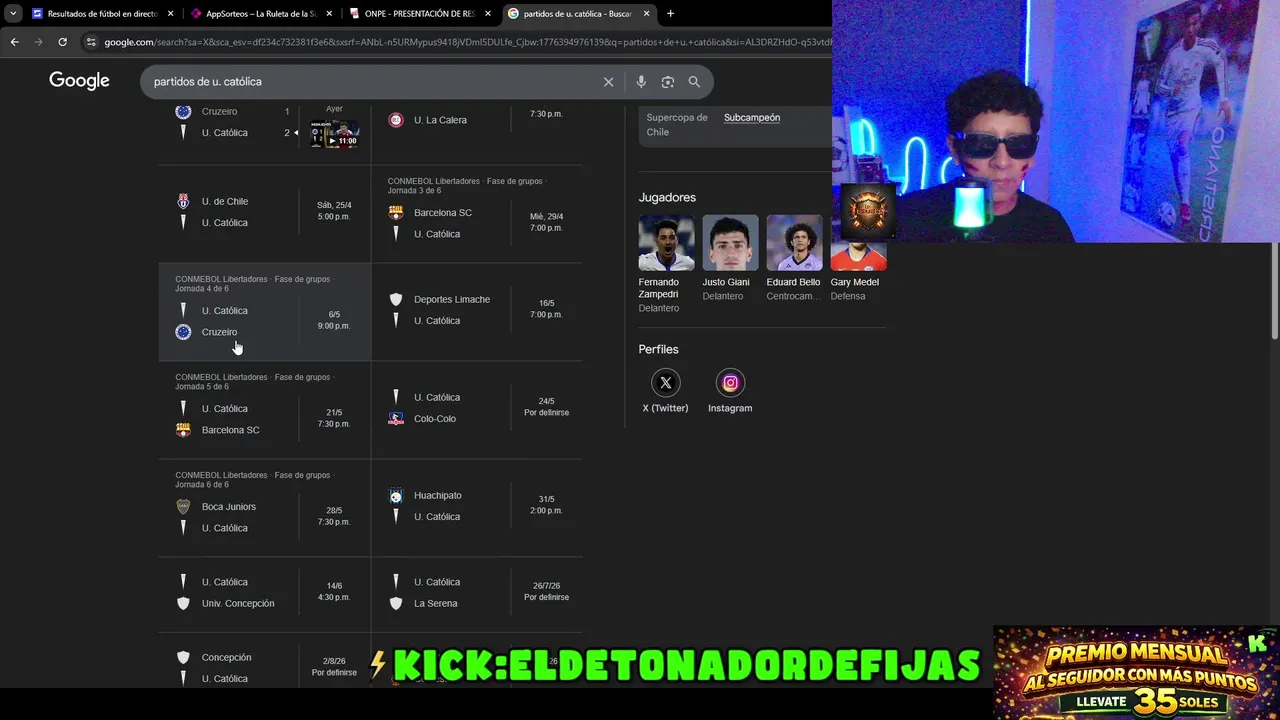This screenshot has height=720, width=1280.
Task: Close the ONPE tab
Action: coord(488,14)
